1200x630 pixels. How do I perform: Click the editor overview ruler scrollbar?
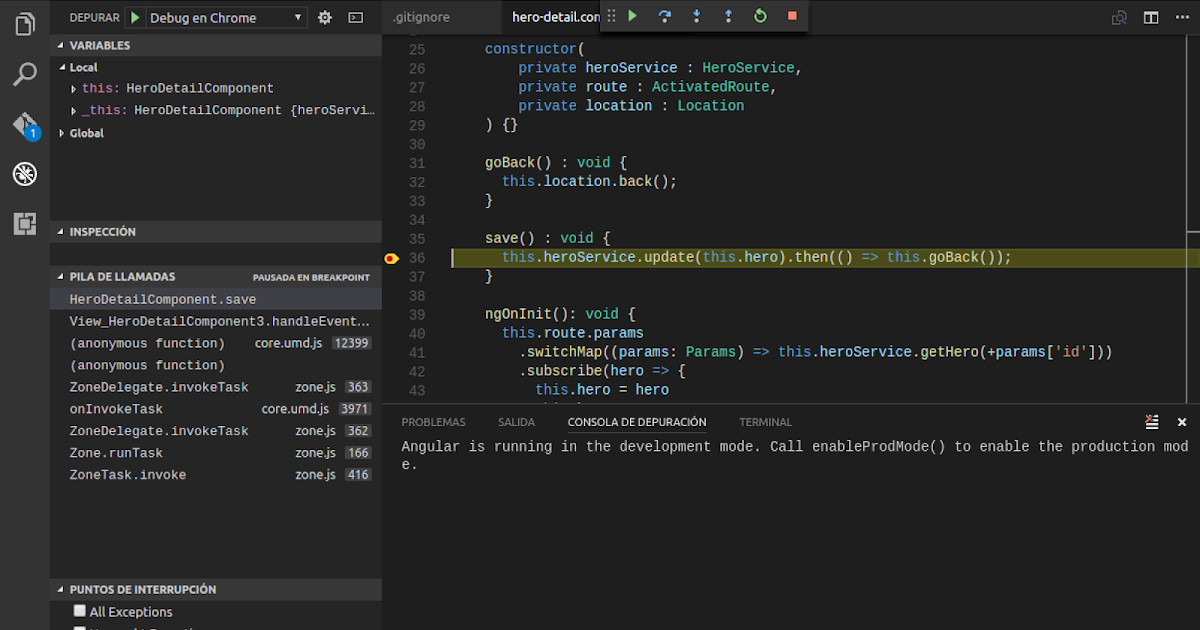pyautogui.click(x=1191, y=220)
